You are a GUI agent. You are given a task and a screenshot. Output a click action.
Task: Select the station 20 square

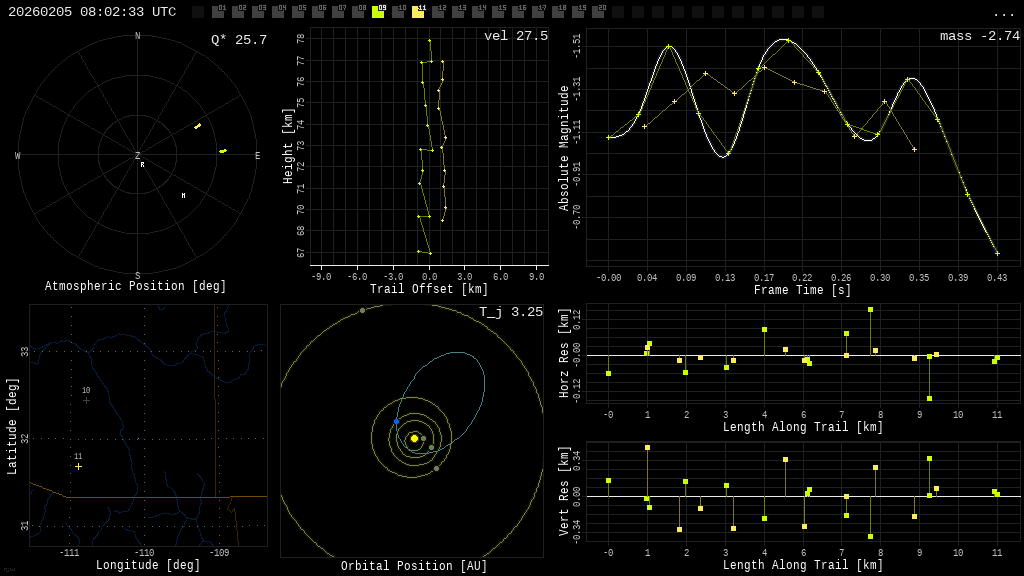point(598,12)
